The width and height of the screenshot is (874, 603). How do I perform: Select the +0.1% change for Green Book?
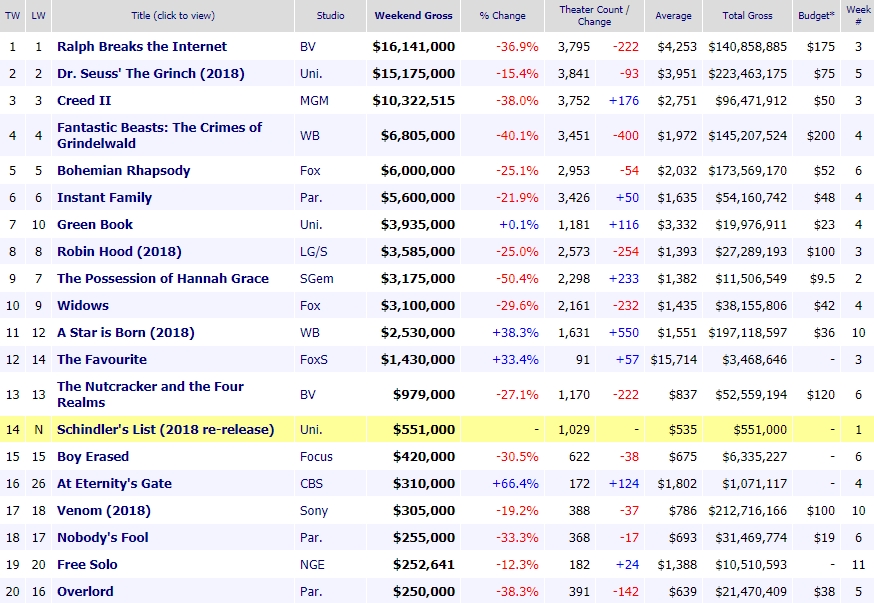point(519,225)
